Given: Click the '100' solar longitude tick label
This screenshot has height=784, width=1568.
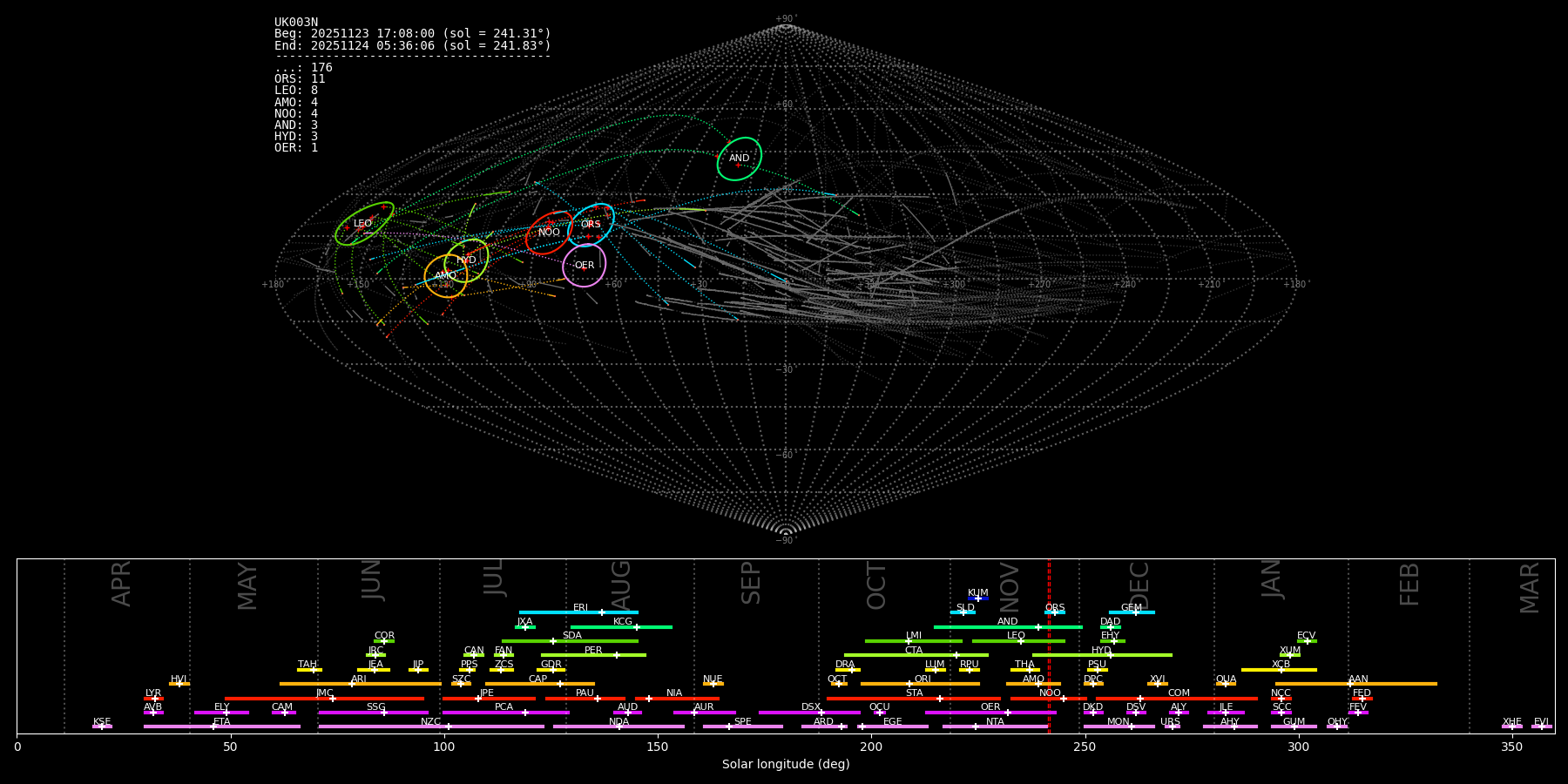Looking at the screenshot, I should coord(444,747).
